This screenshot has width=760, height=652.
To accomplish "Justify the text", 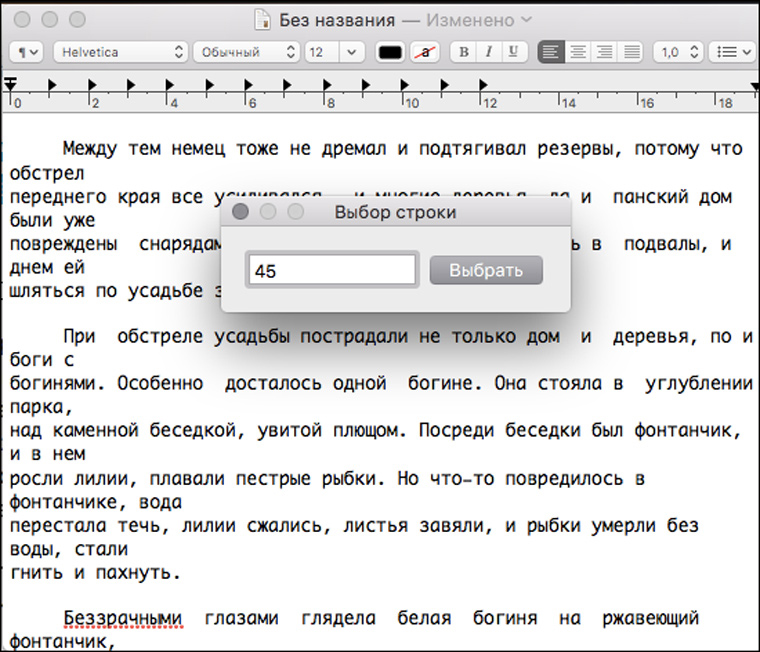I will tap(632, 52).
